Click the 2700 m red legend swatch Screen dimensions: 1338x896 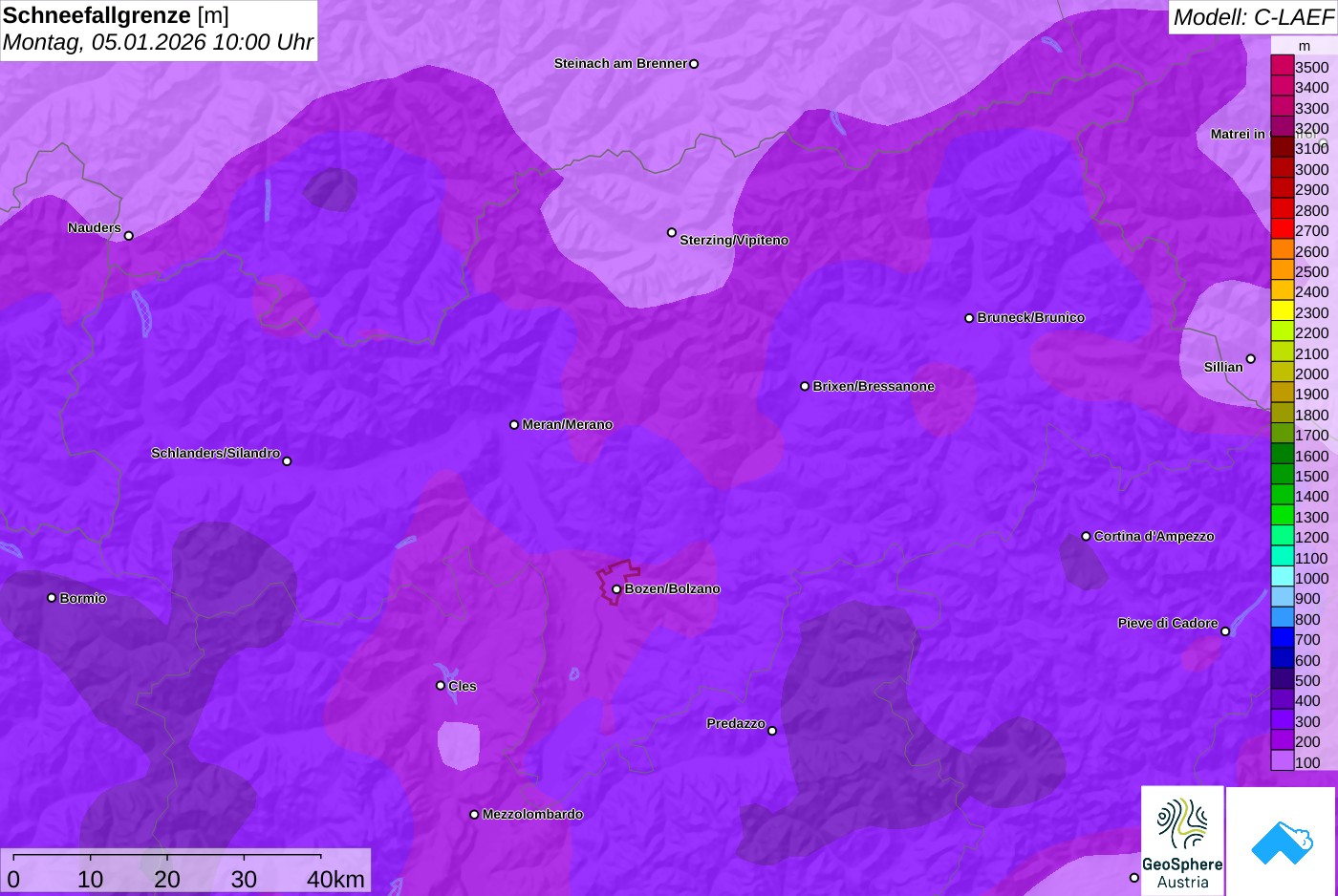pos(1282,229)
